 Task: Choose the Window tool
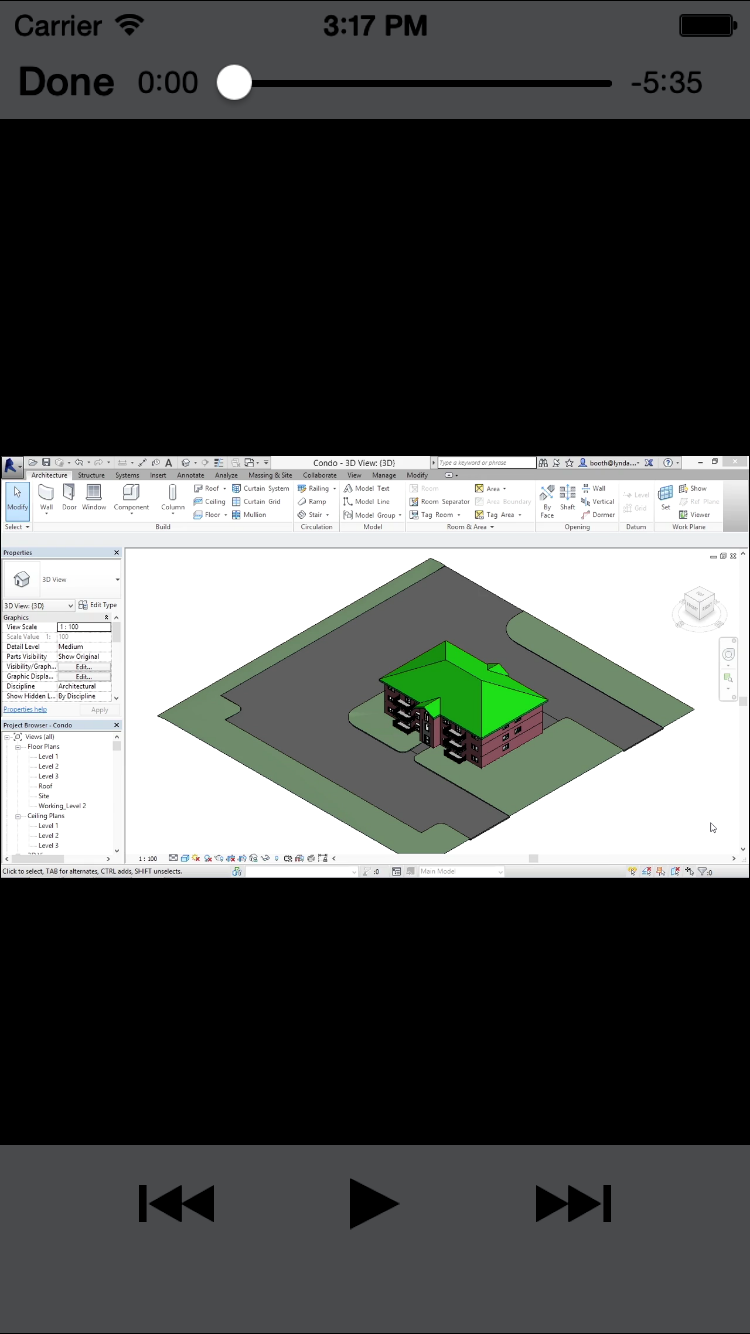94,498
